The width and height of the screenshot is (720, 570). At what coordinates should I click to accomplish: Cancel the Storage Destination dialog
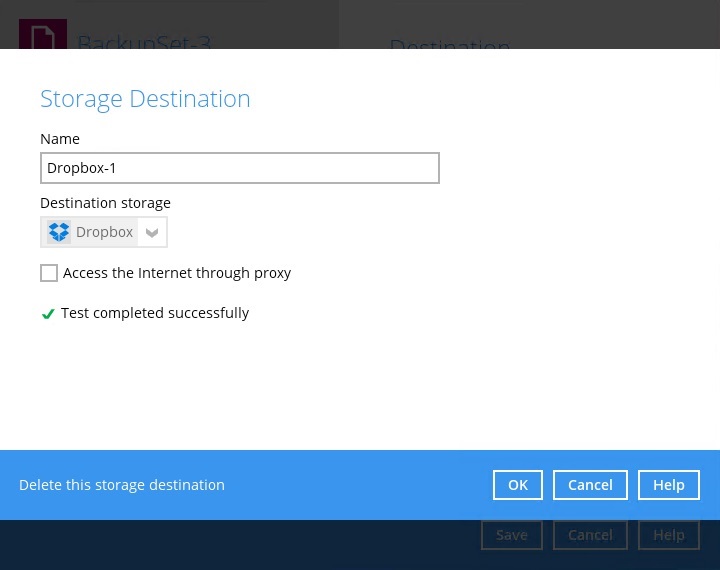590,485
